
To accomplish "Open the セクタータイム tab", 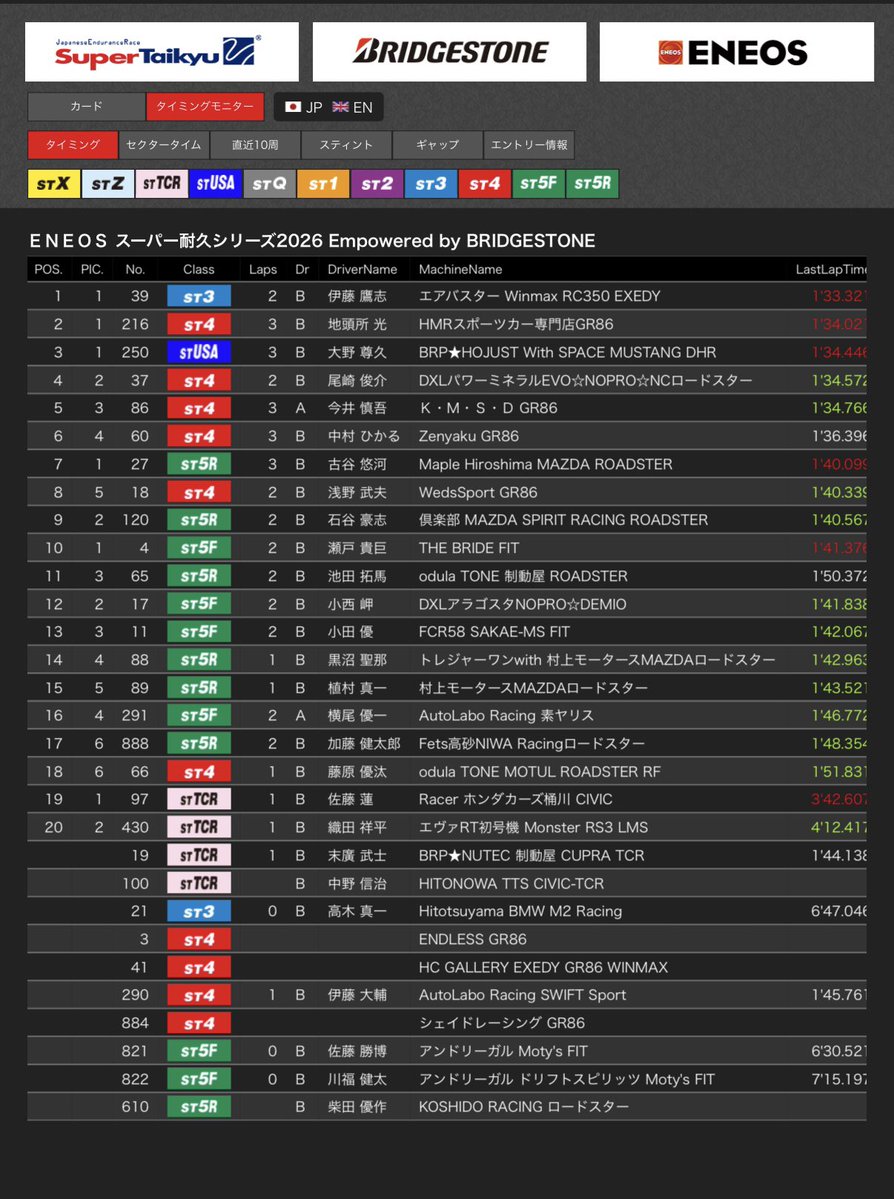I will pos(164,145).
